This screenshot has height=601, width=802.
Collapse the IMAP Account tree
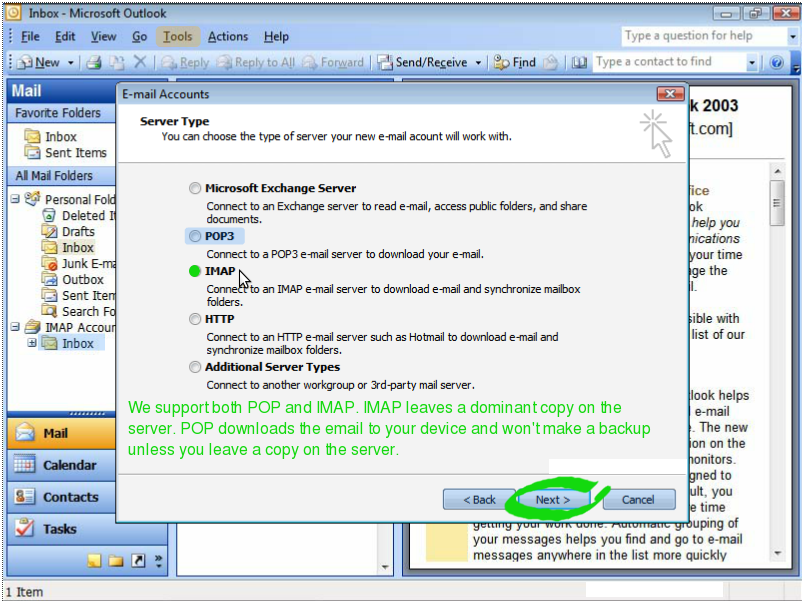[x=15, y=326]
